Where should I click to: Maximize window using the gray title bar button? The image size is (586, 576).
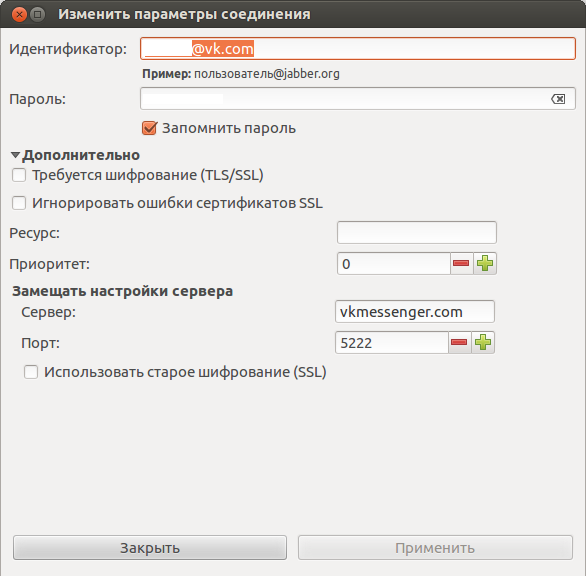click(x=37, y=15)
